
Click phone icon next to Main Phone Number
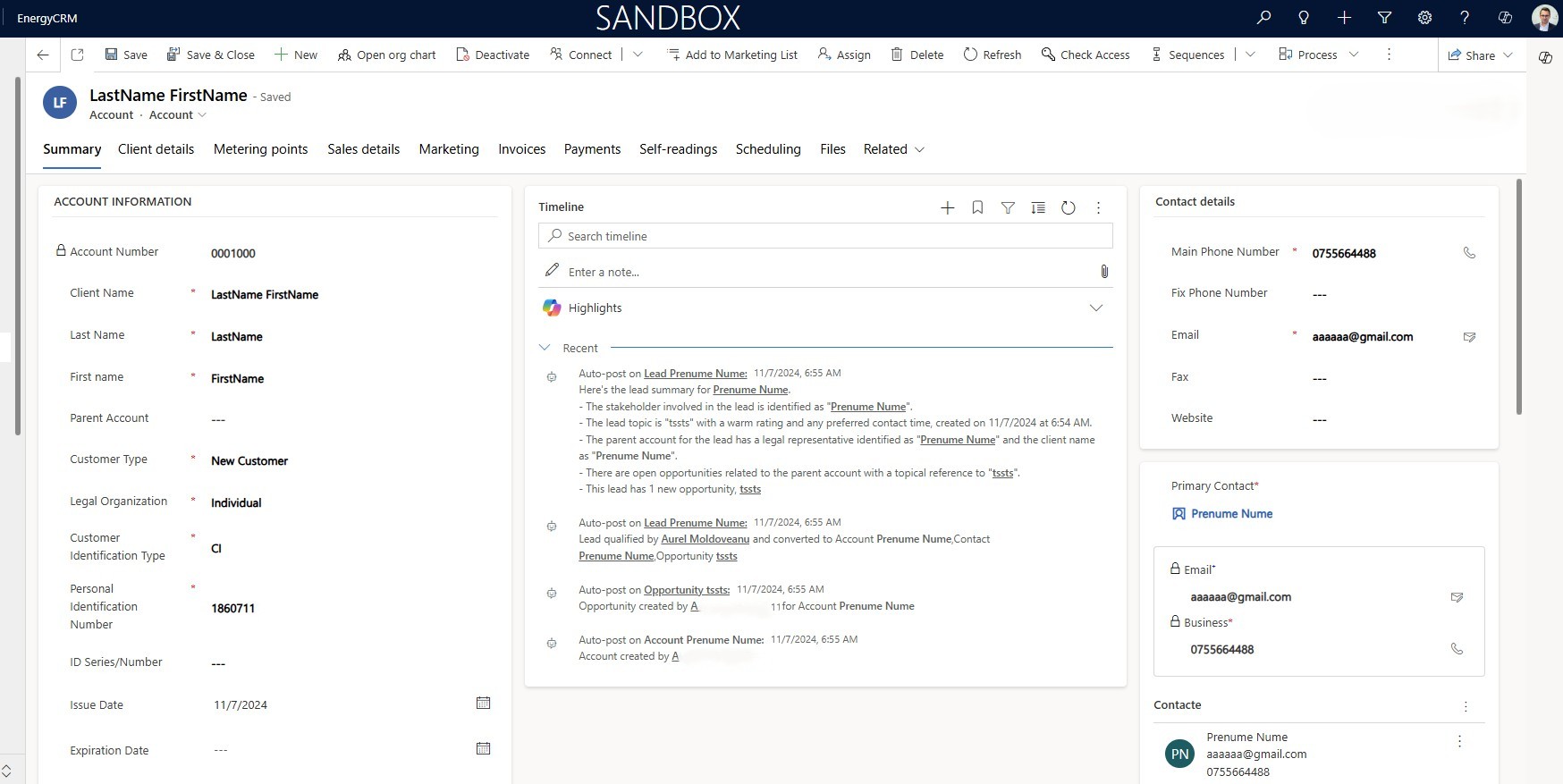click(x=1469, y=253)
